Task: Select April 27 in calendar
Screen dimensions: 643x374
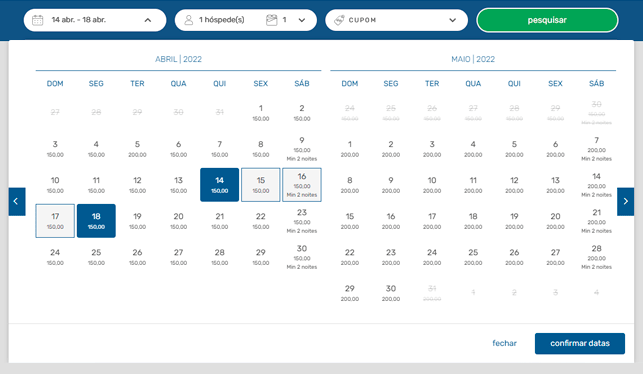Action: tap(178, 257)
